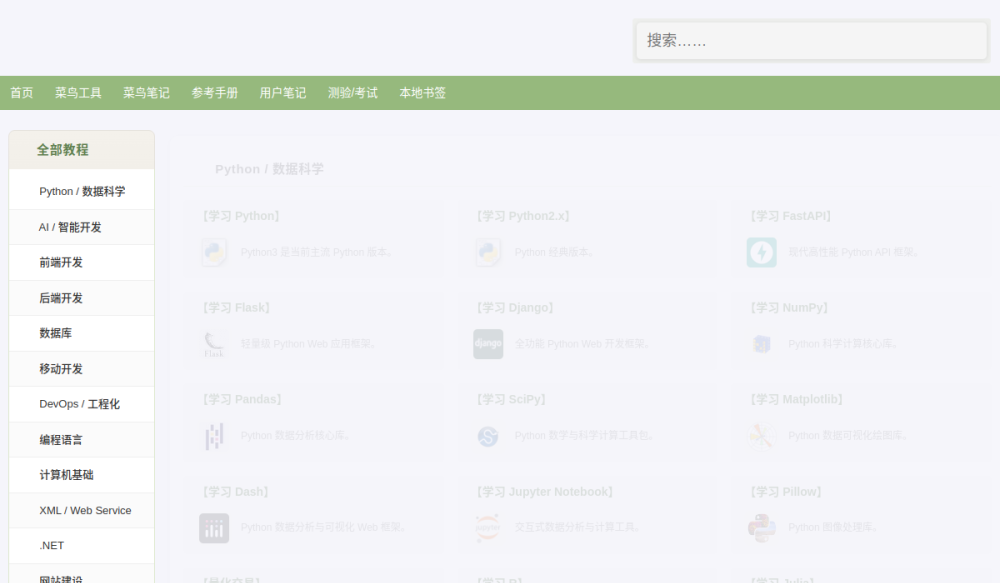Viewport: 1000px width, 583px height.
Task: Open the 测验/考试 navigation item
Action: point(353,93)
